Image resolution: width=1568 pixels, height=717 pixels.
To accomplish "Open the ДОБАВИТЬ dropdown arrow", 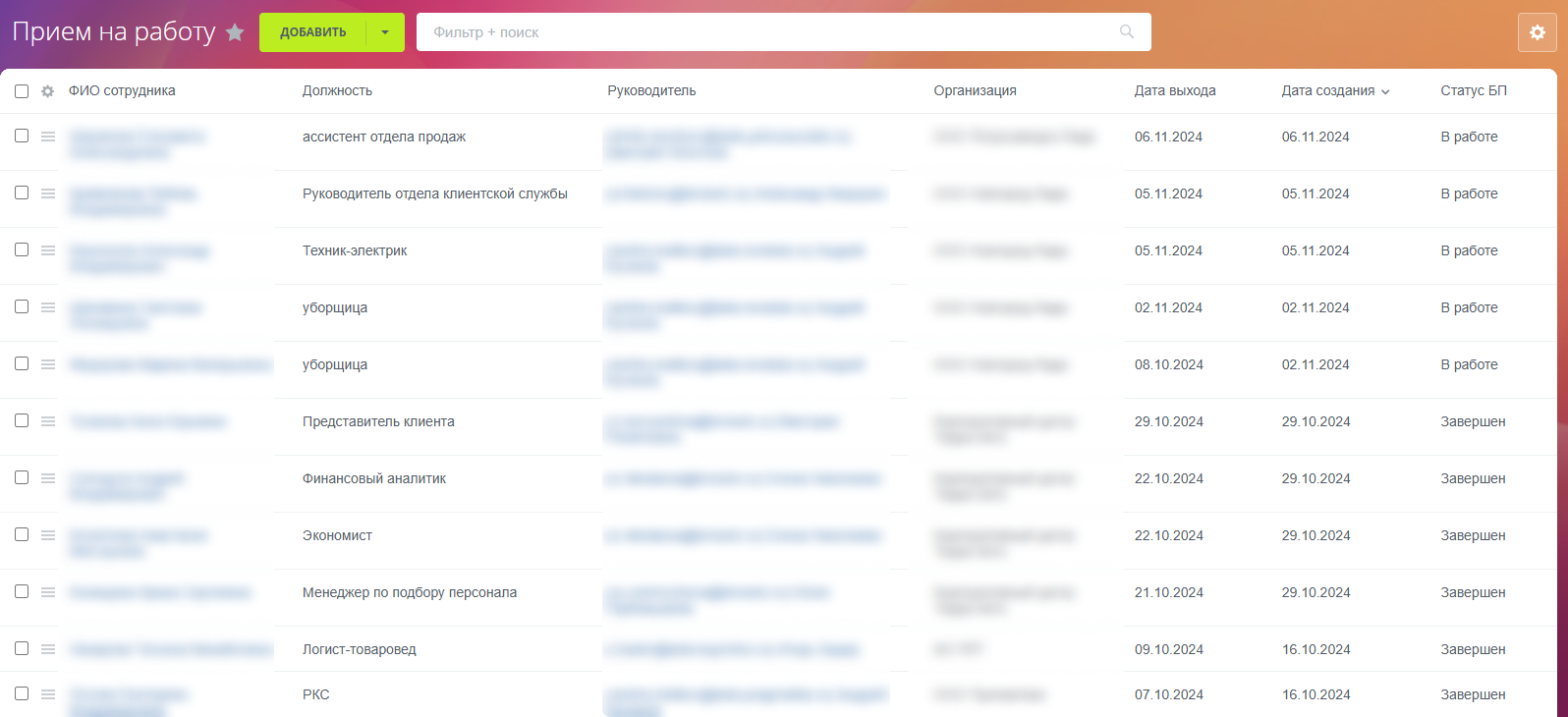I will [385, 32].
